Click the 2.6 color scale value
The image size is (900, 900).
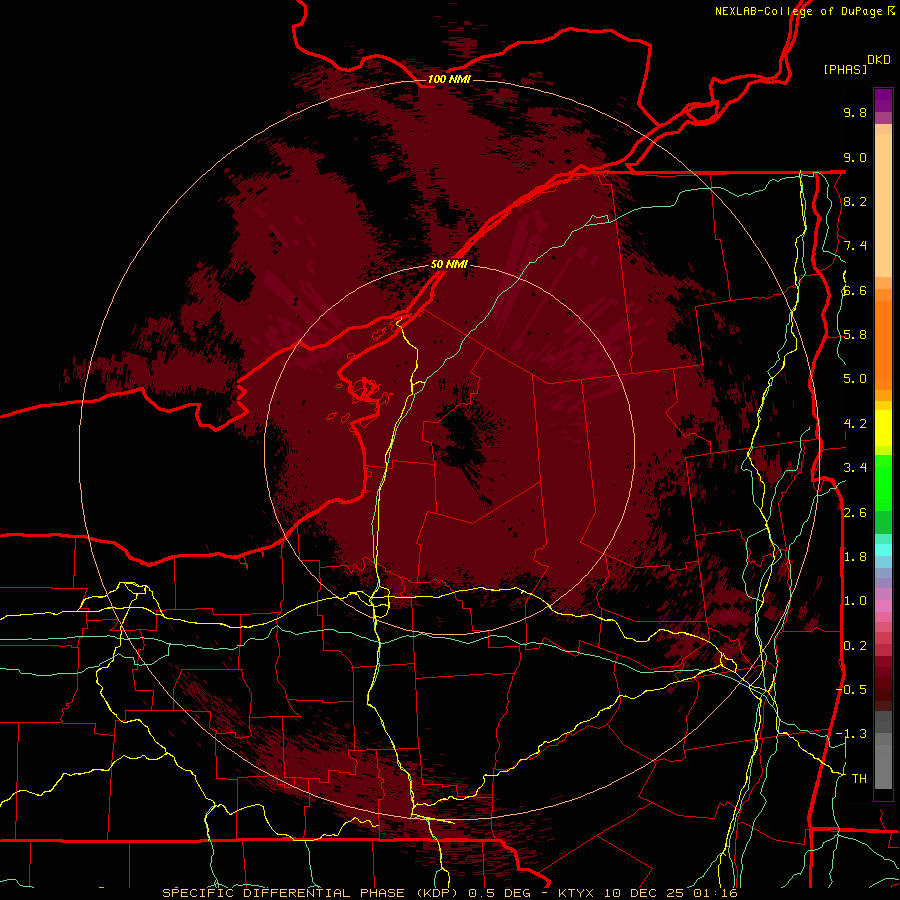pyautogui.click(x=855, y=513)
